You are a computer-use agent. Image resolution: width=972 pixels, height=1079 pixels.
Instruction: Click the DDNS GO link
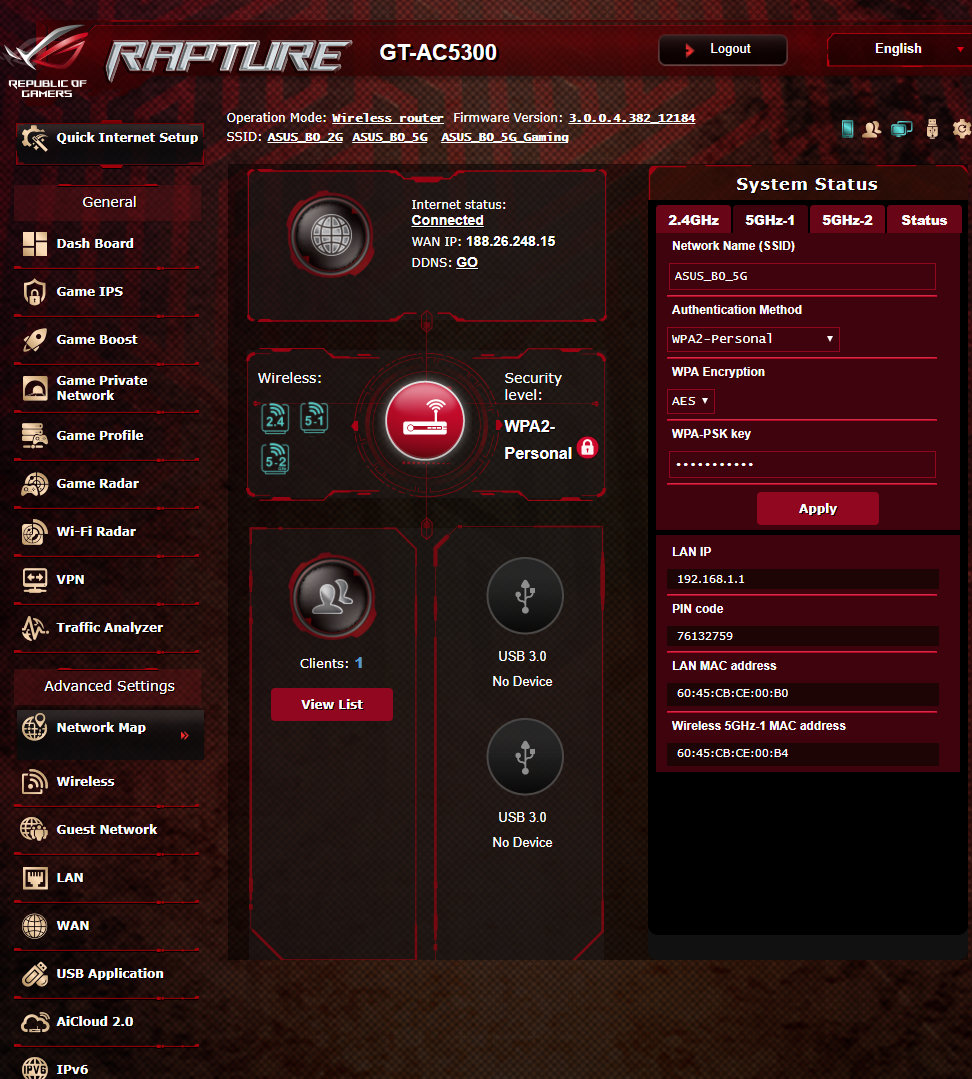click(466, 263)
